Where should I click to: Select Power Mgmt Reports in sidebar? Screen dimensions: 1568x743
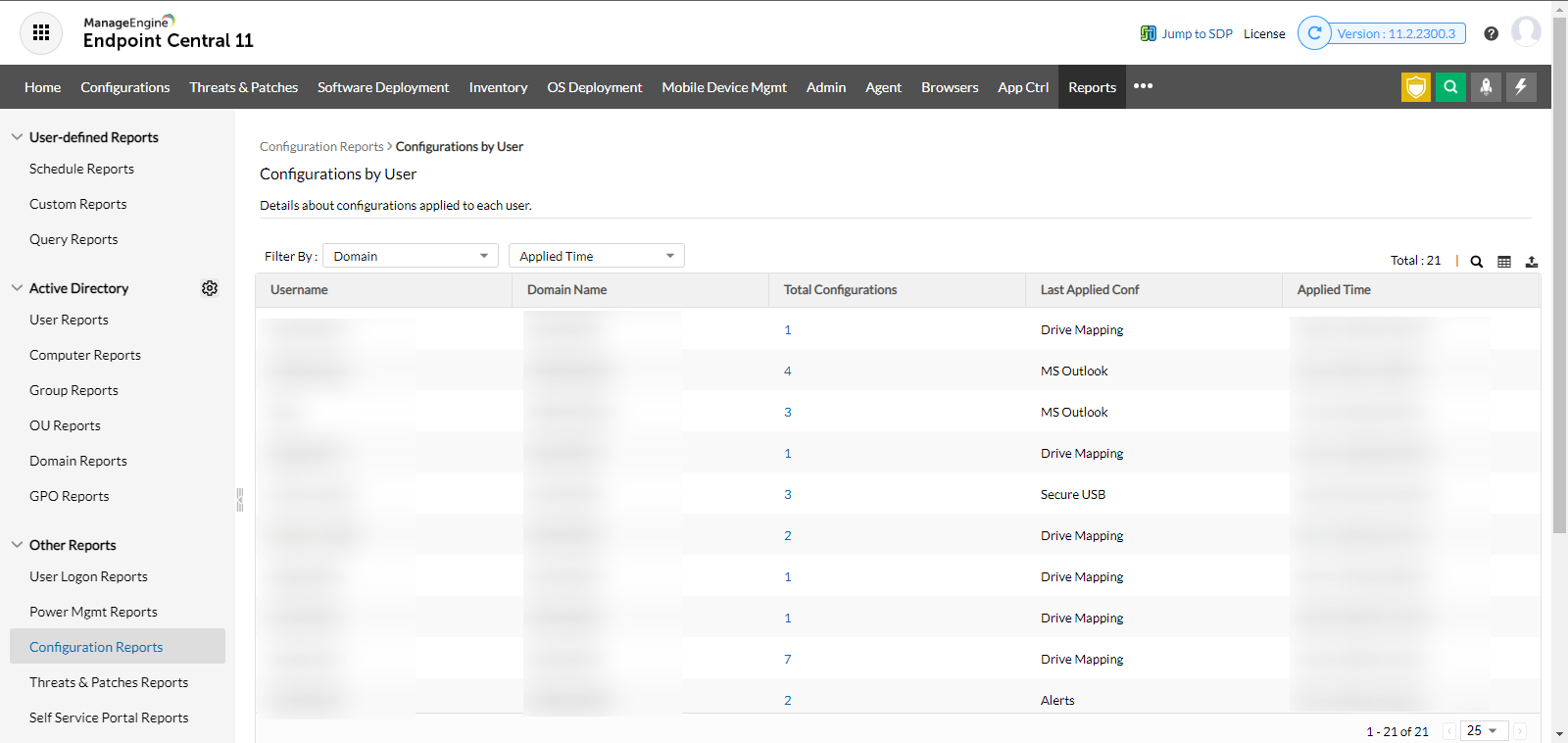93,612
